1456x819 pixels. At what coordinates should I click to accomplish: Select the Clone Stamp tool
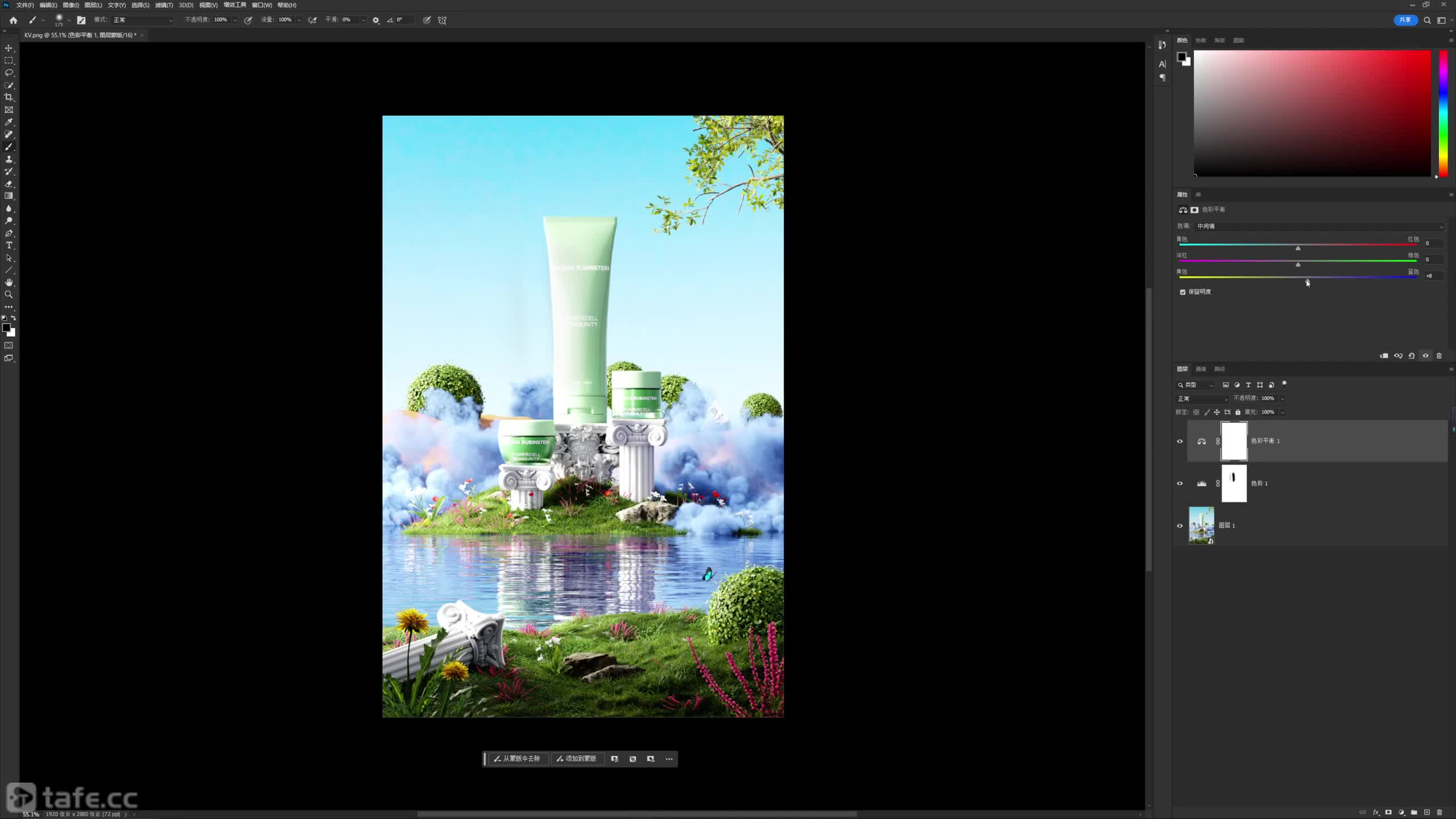(x=9, y=159)
